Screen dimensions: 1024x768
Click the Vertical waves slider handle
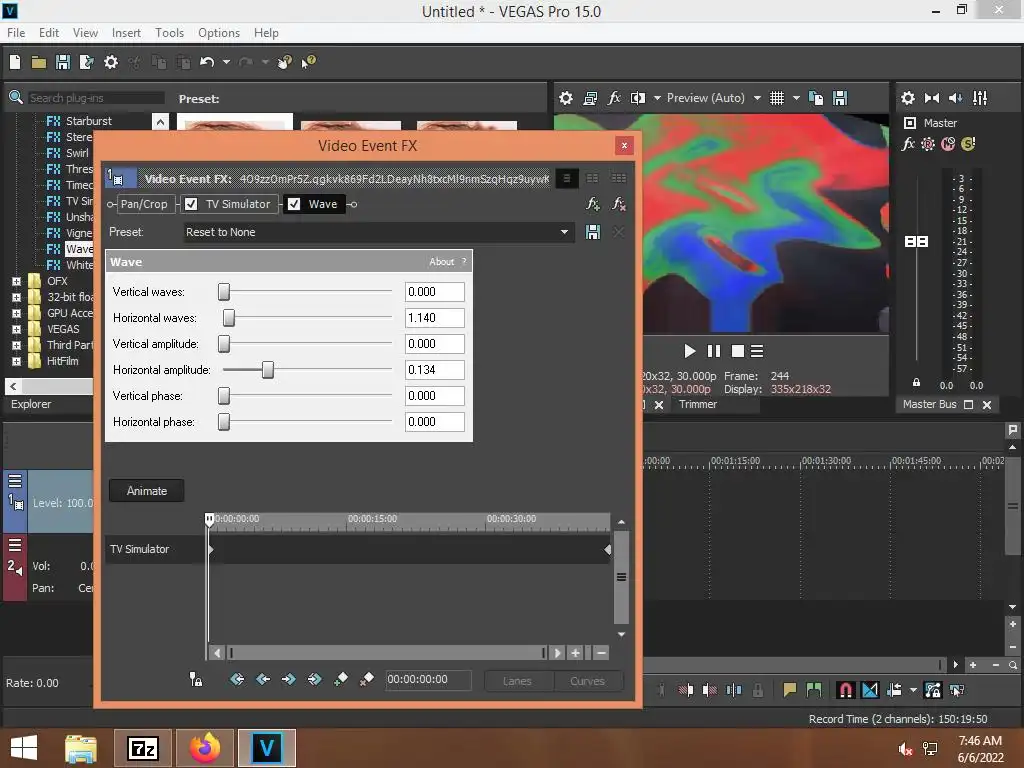point(224,292)
